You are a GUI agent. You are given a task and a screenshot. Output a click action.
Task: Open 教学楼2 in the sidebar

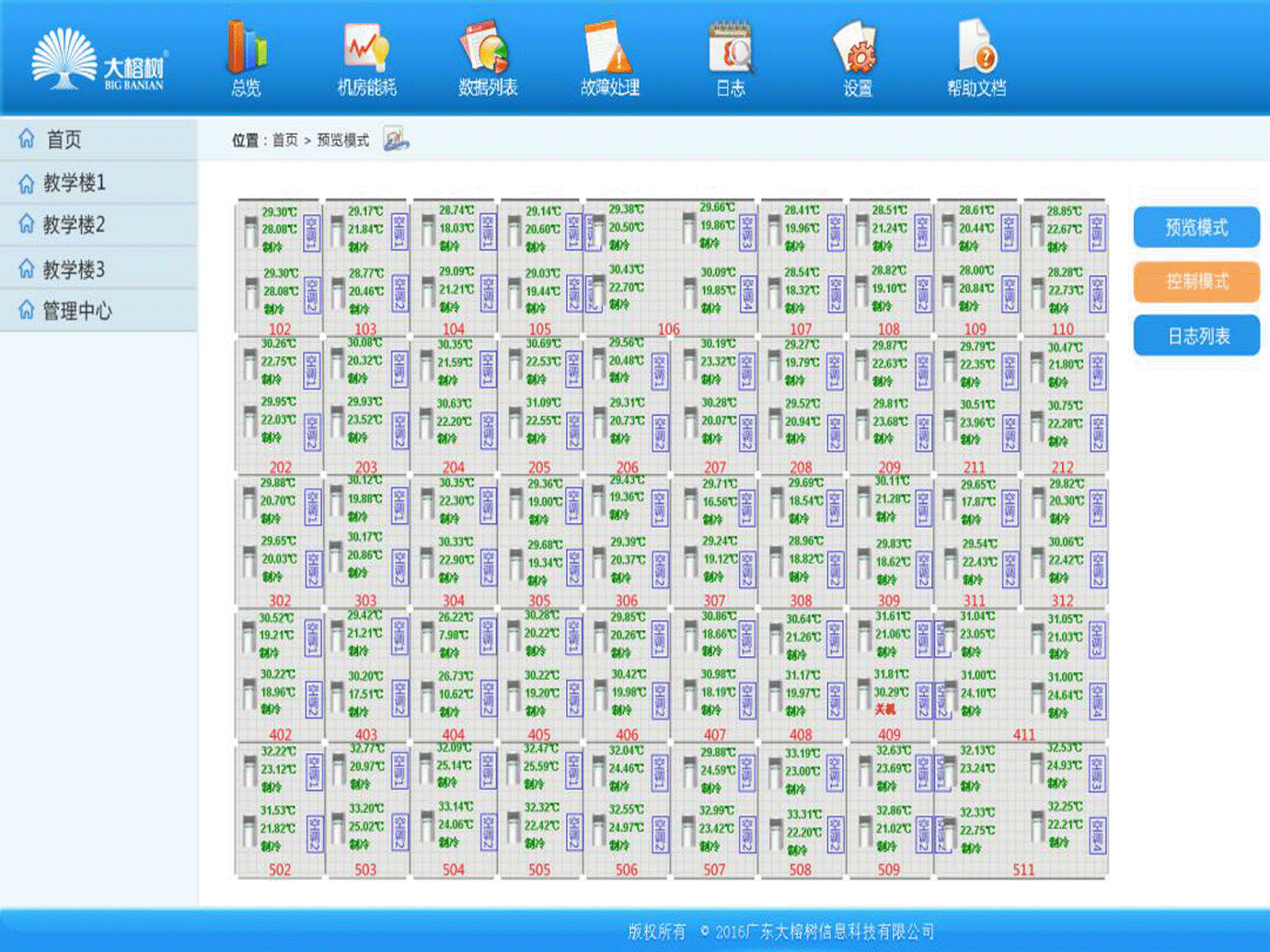coord(98,224)
